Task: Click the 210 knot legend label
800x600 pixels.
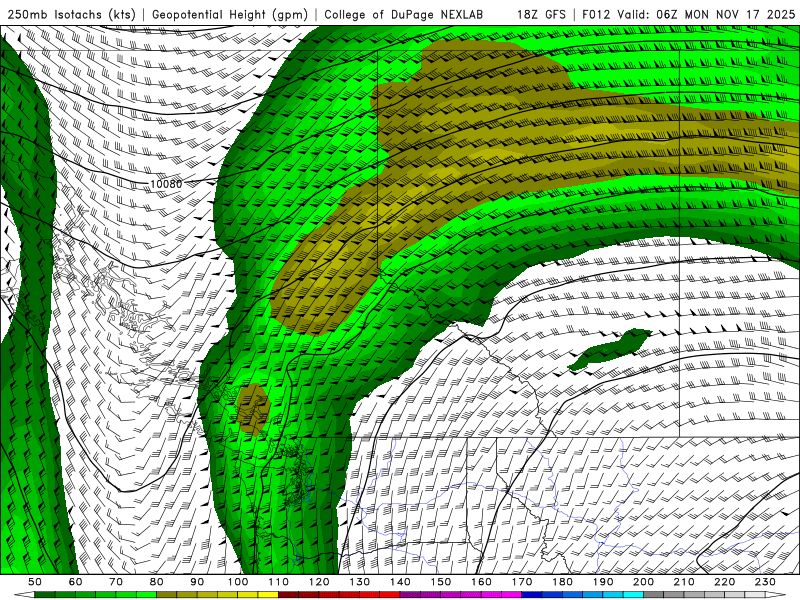Action: click(x=685, y=582)
